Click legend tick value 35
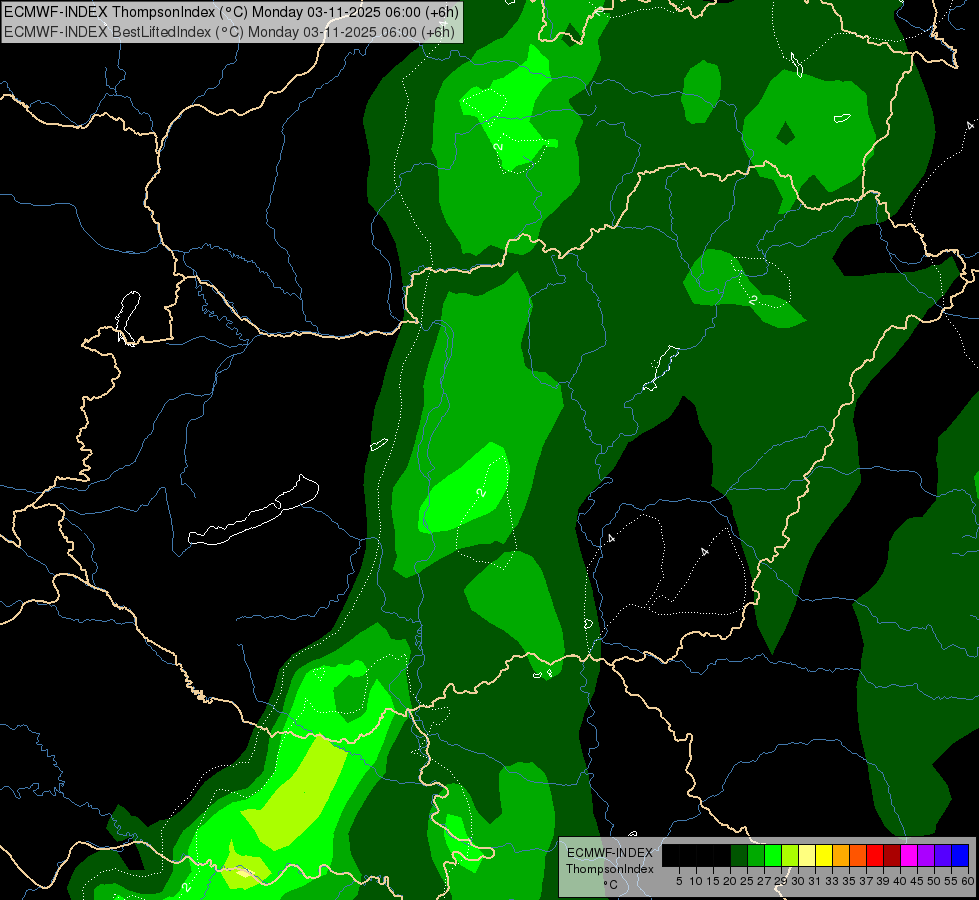979x900 pixels. tap(849, 881)
